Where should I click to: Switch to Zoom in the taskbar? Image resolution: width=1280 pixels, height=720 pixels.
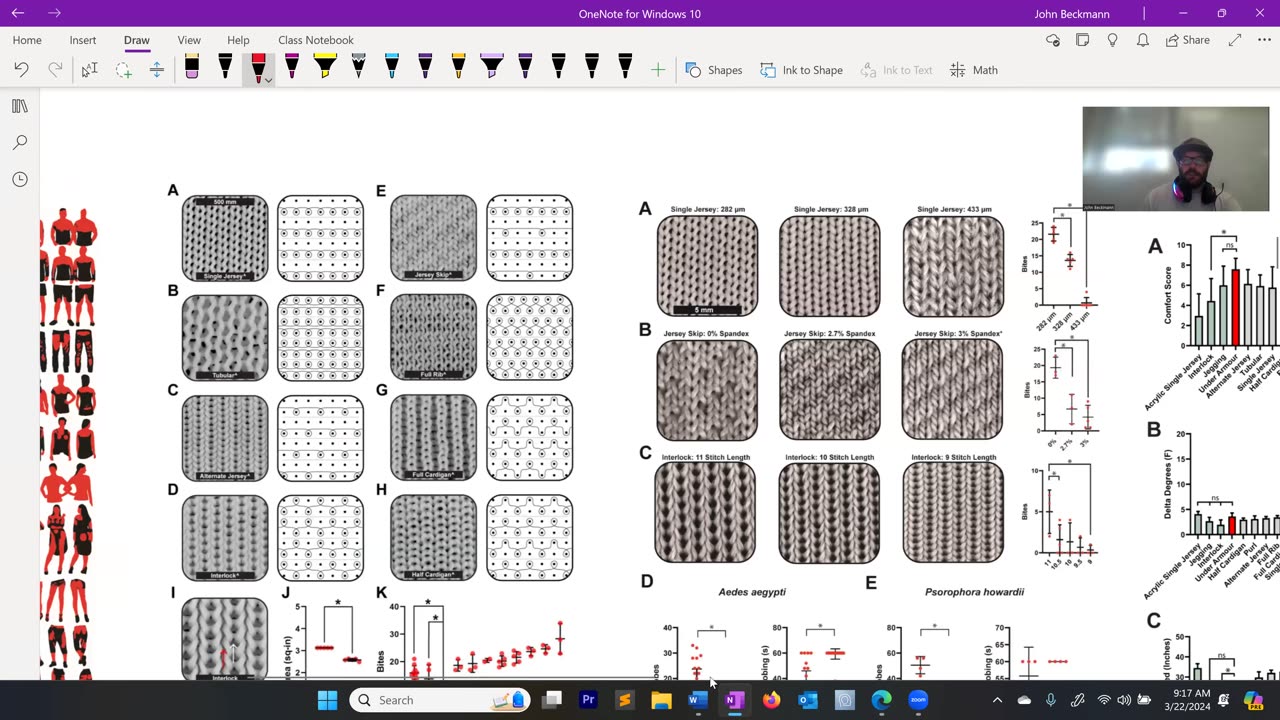point(918,700)
